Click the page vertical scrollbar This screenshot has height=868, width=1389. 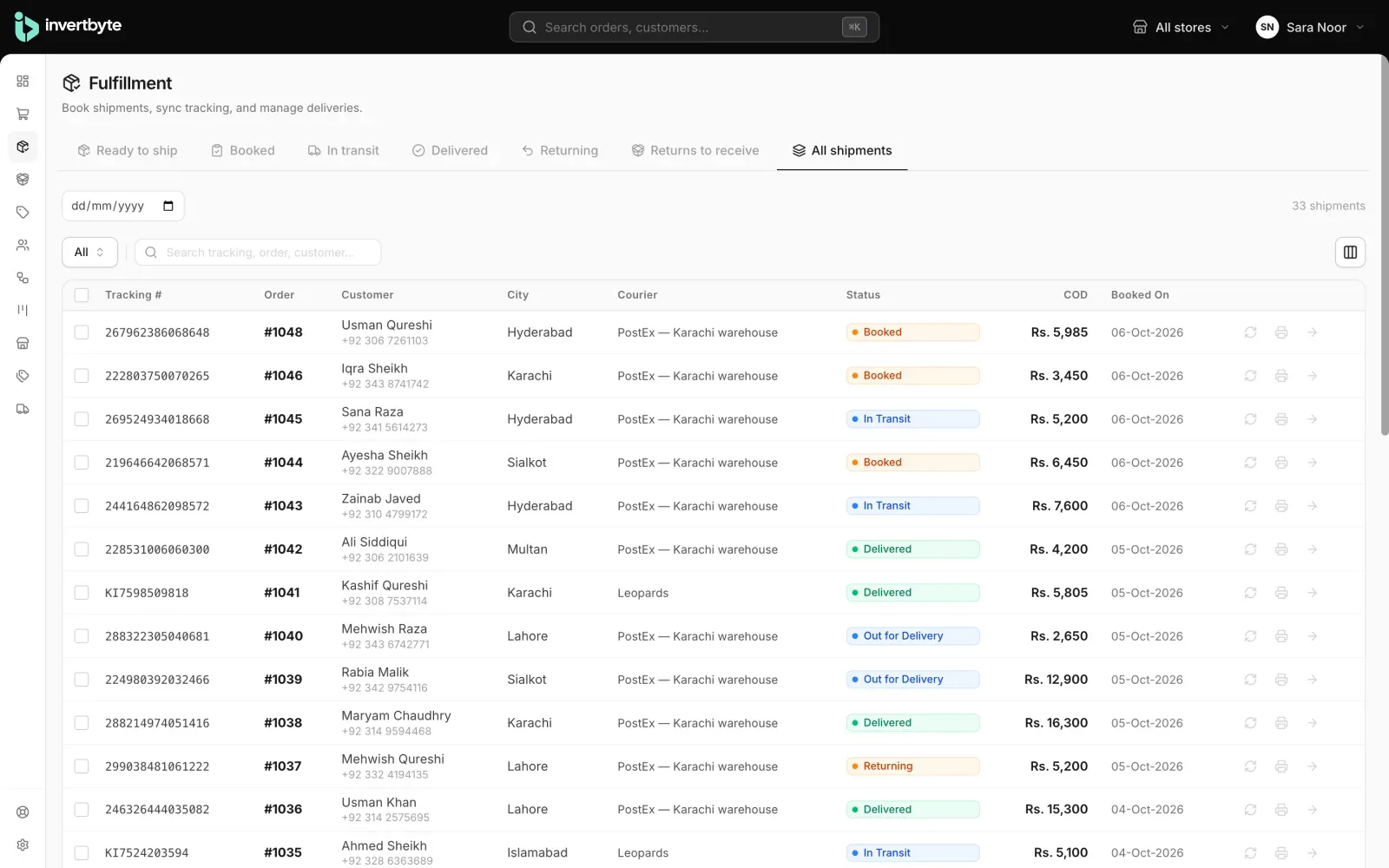coord(1384,247)
